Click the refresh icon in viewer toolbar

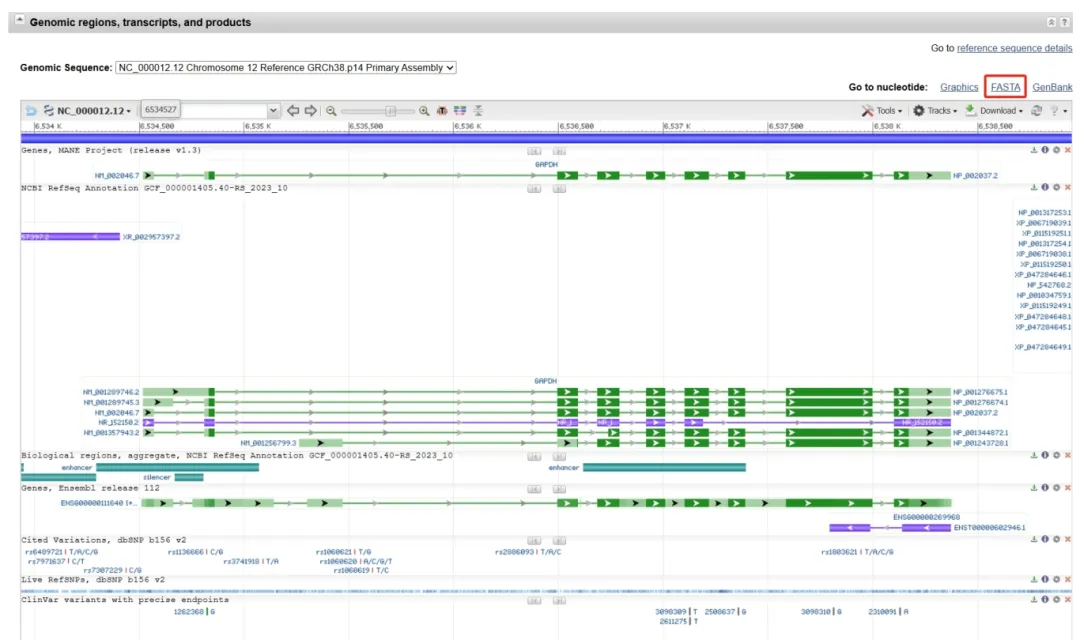click(x=1037, y=110)
